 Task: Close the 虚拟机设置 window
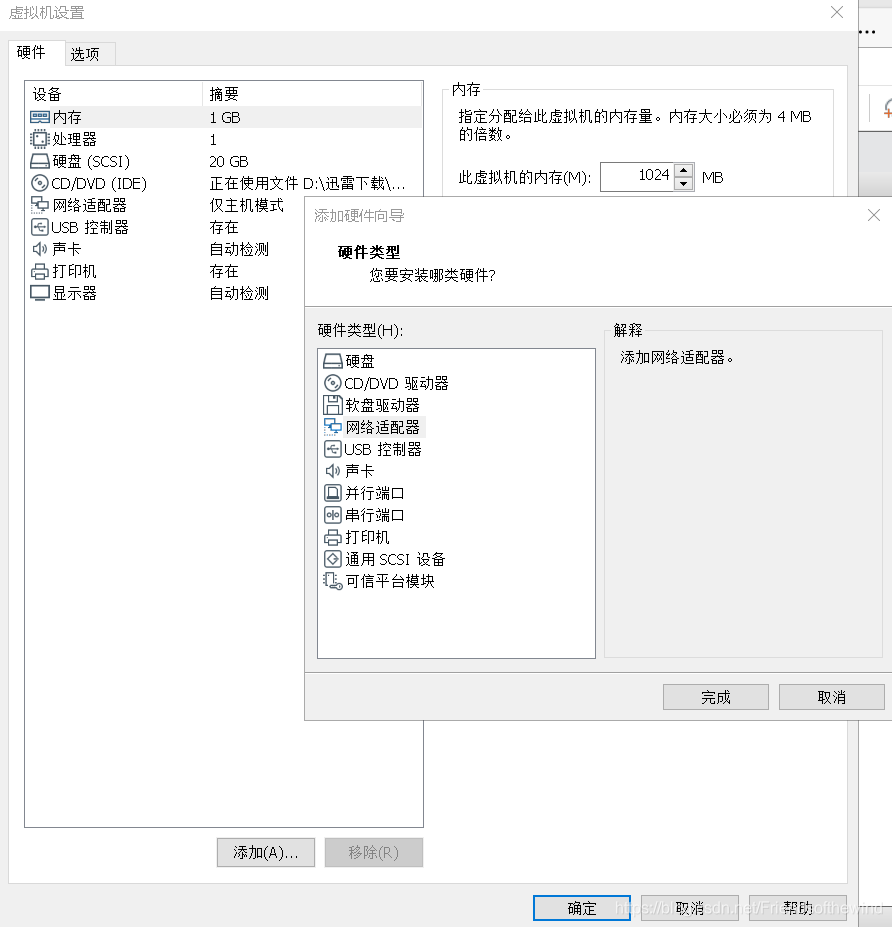(x=836, y=12)
